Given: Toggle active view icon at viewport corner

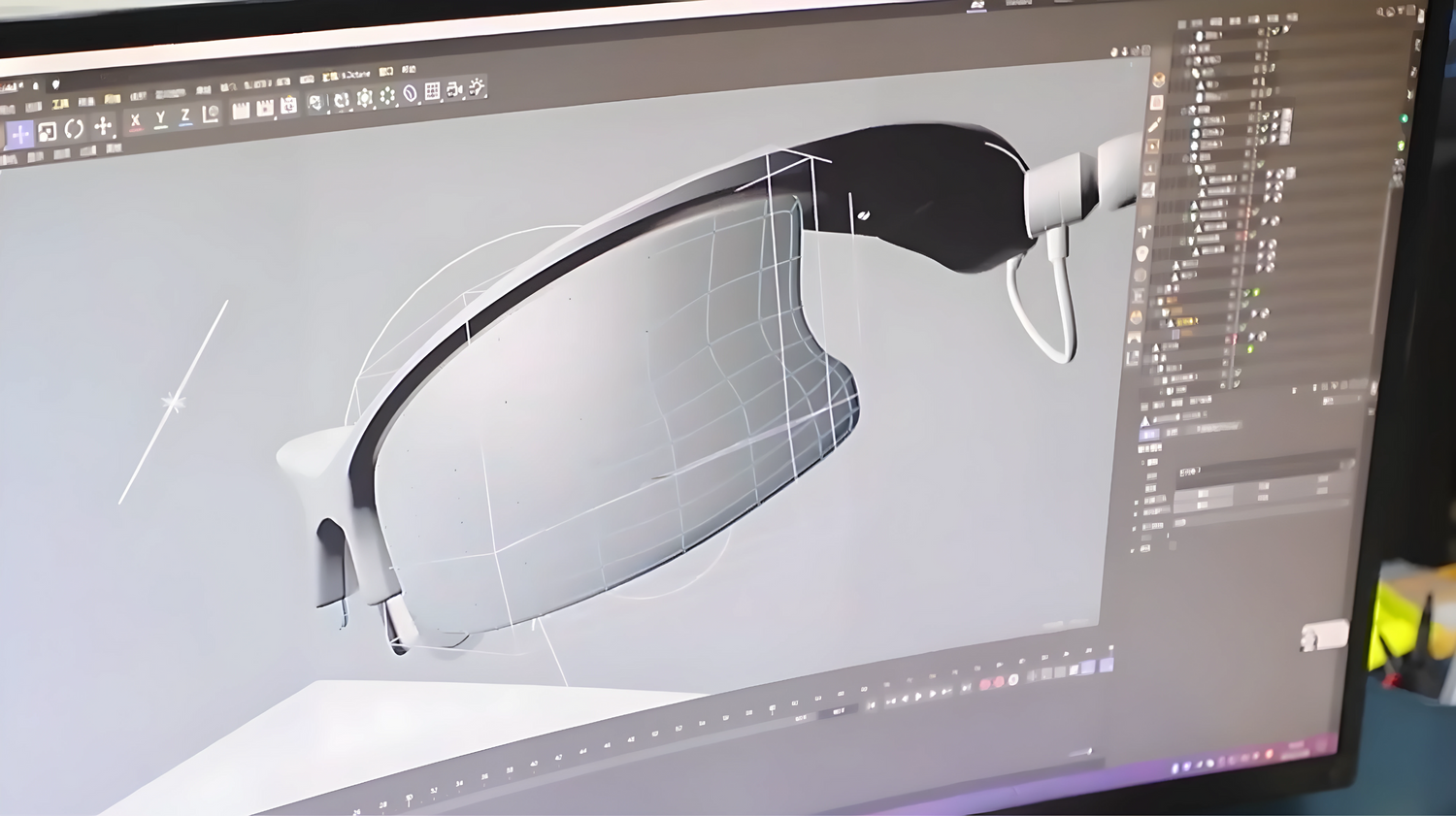Looking at the screenshot, I should point(1146,49).
